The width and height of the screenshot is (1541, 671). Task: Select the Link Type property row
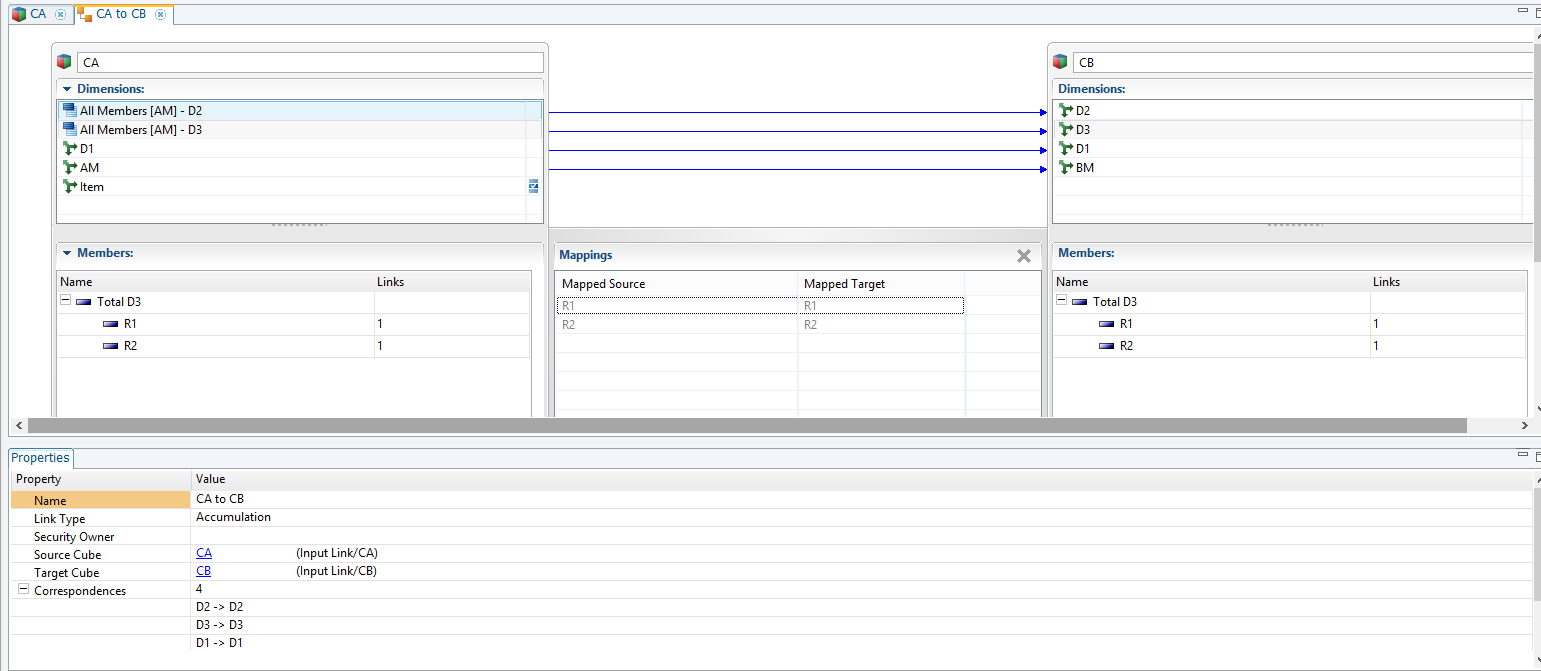pyautogui.click(x=770, y=518)
